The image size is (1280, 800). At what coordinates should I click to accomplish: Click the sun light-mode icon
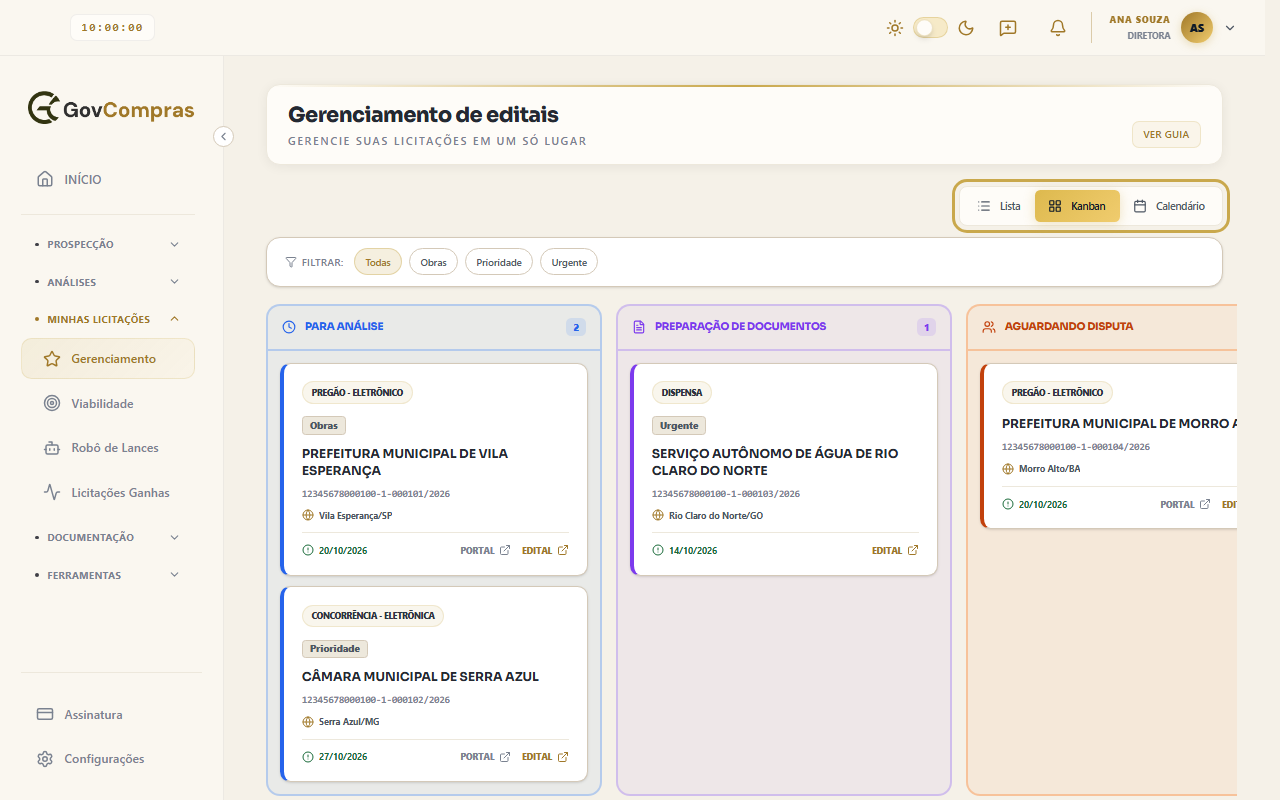[895, 28]
